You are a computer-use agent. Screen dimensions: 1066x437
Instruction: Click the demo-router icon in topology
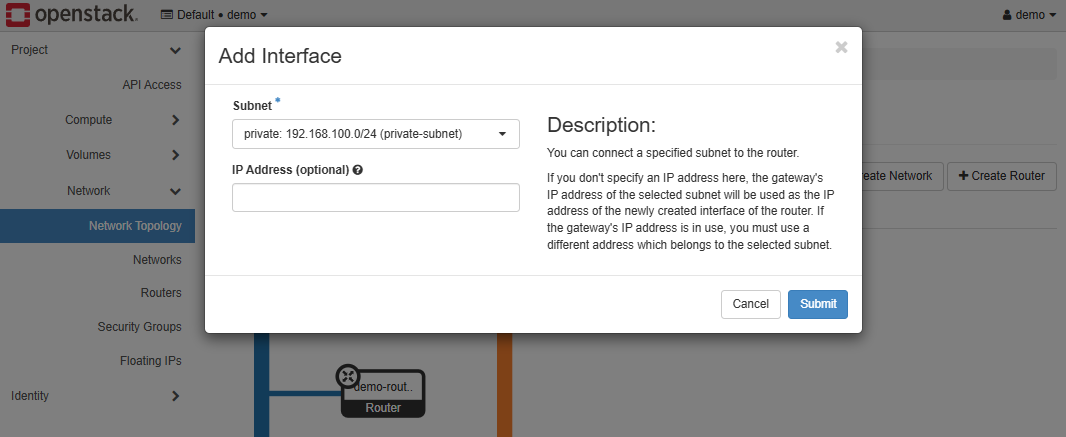pos(348,376)
